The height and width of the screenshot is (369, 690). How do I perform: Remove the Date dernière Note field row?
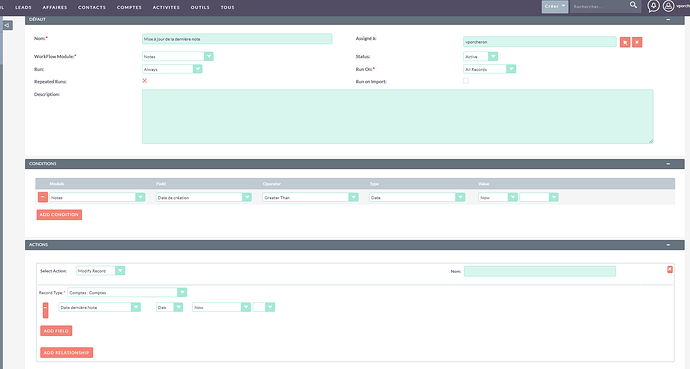[x=45, y=310]
